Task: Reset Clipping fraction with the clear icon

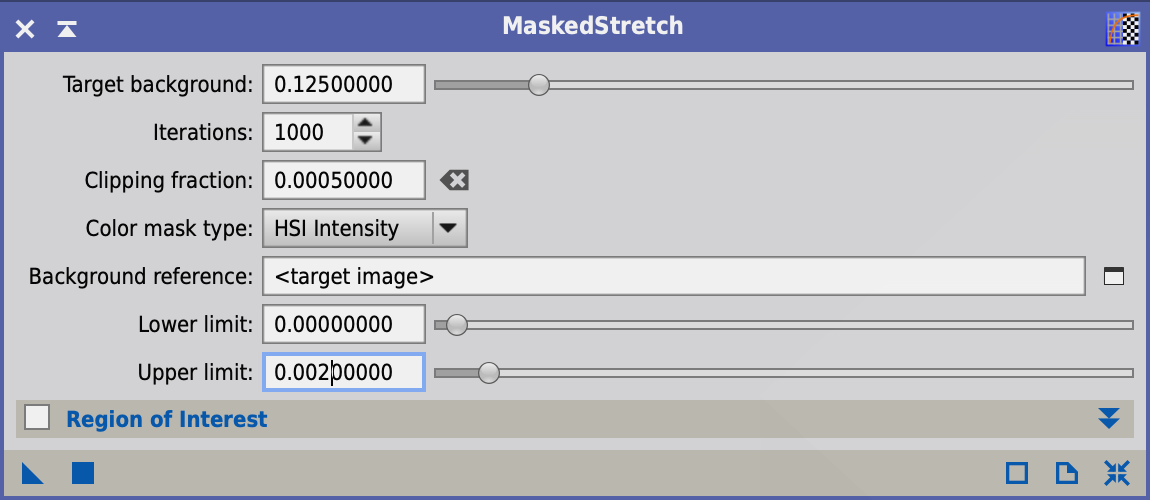Action: [454, 180]
